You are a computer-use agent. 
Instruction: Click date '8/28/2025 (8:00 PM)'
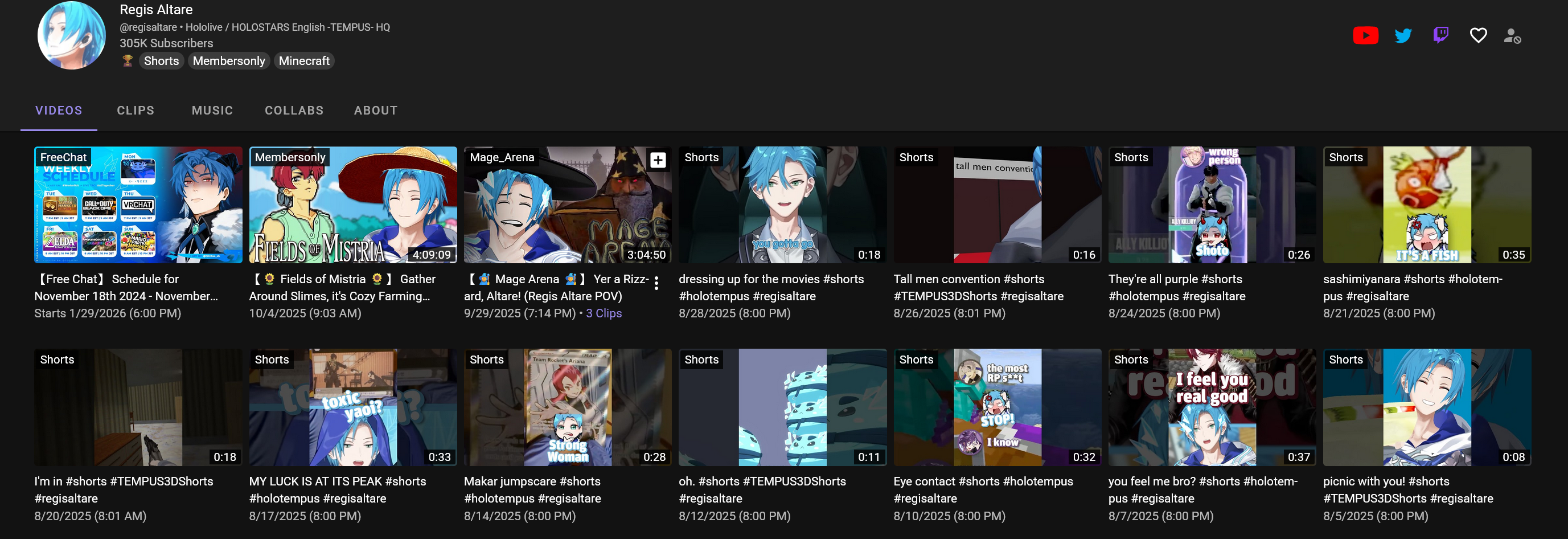click(x=734, y=313)
